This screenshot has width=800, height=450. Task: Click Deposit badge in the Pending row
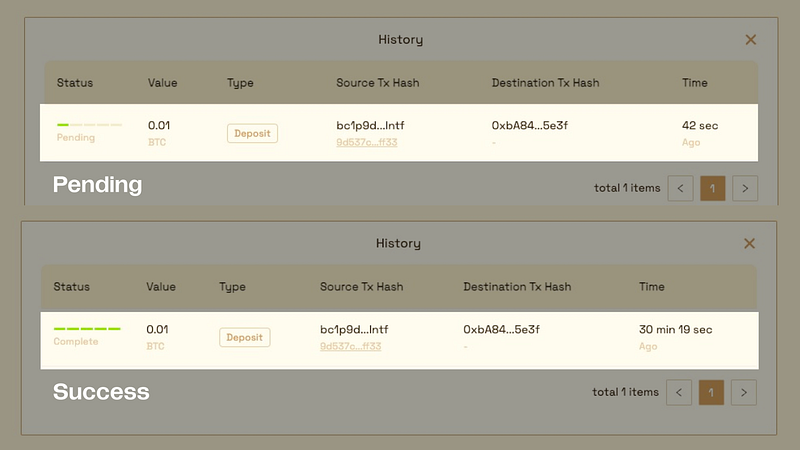252,133
